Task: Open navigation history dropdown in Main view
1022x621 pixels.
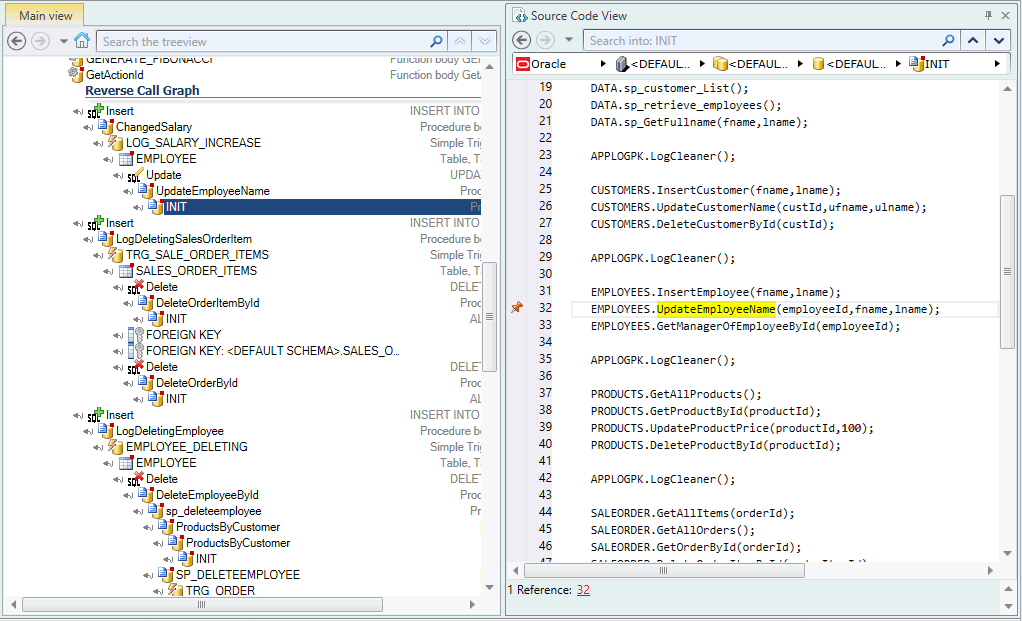Action: 63,41
